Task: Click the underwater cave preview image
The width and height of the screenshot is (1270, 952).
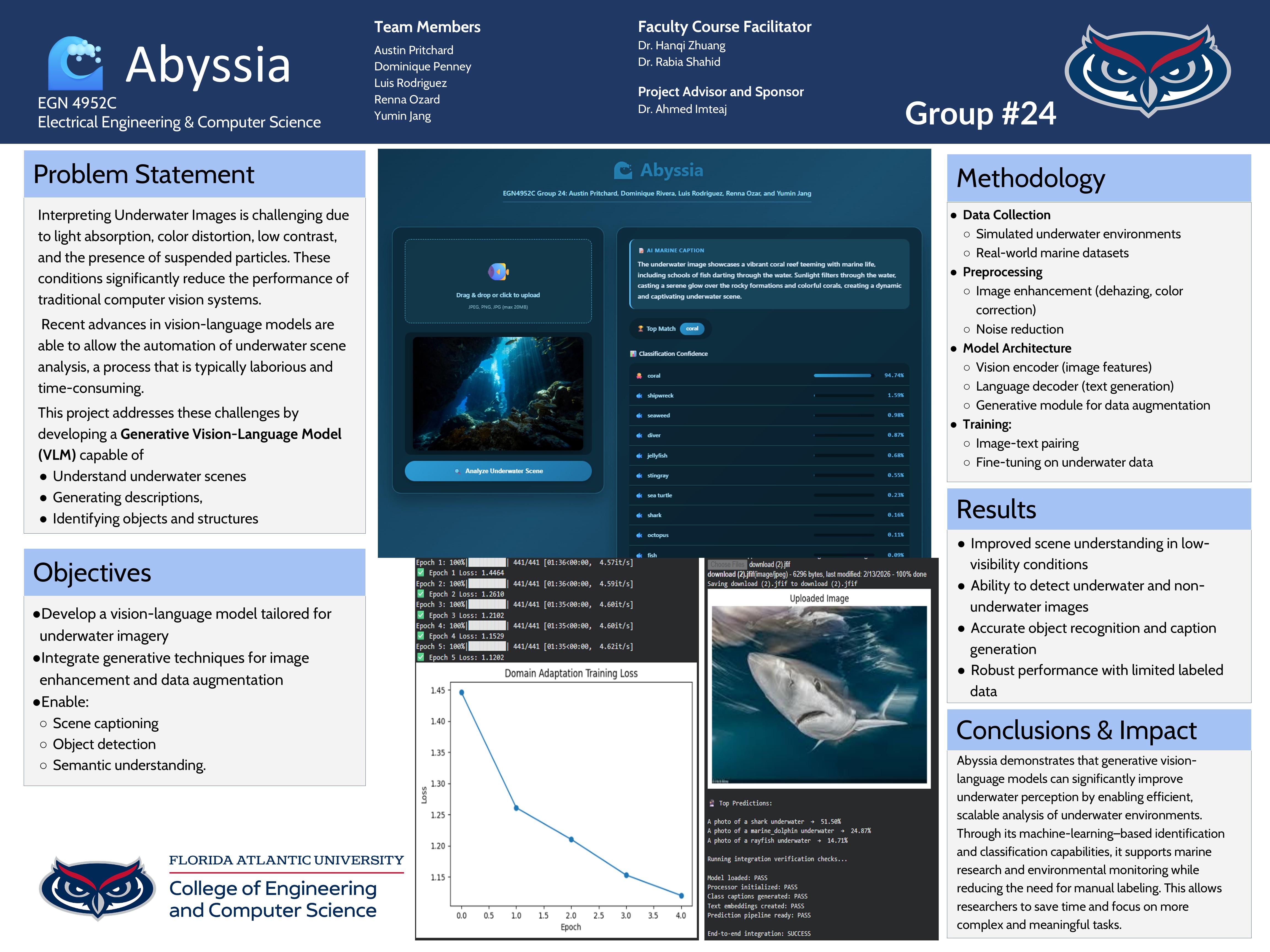Action: click(498, 393)
